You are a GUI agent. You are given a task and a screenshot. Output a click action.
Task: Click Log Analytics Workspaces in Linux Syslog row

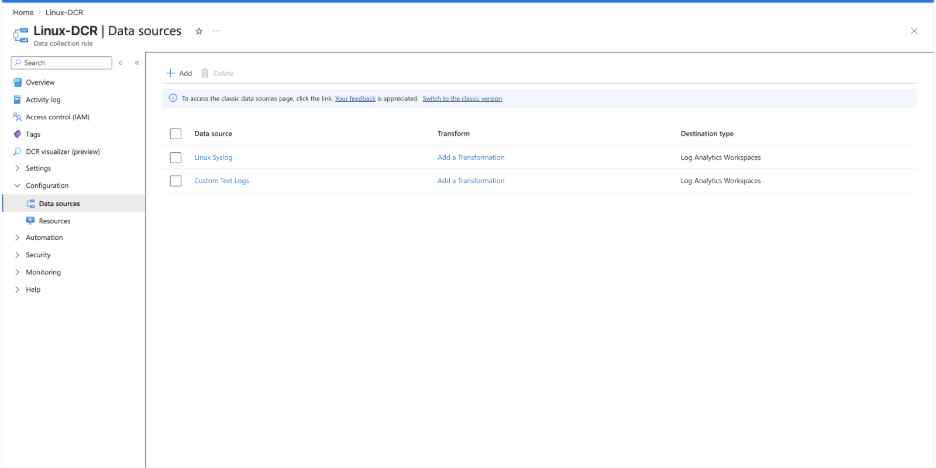[x=721, y=158]
